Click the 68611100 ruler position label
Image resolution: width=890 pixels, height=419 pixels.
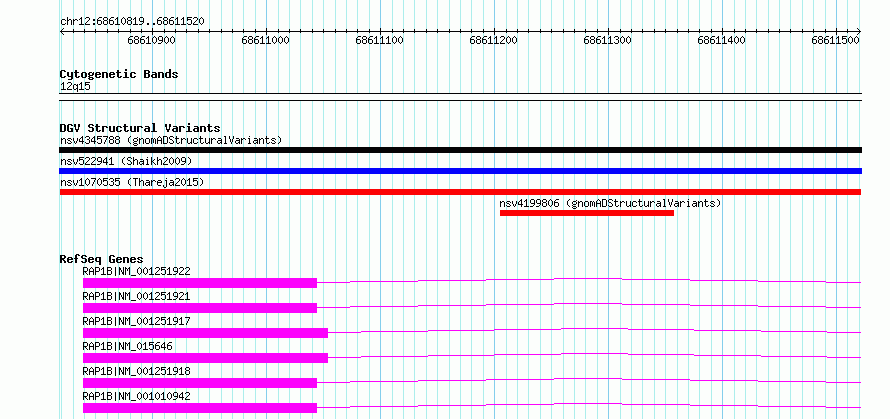click(379, 40)
